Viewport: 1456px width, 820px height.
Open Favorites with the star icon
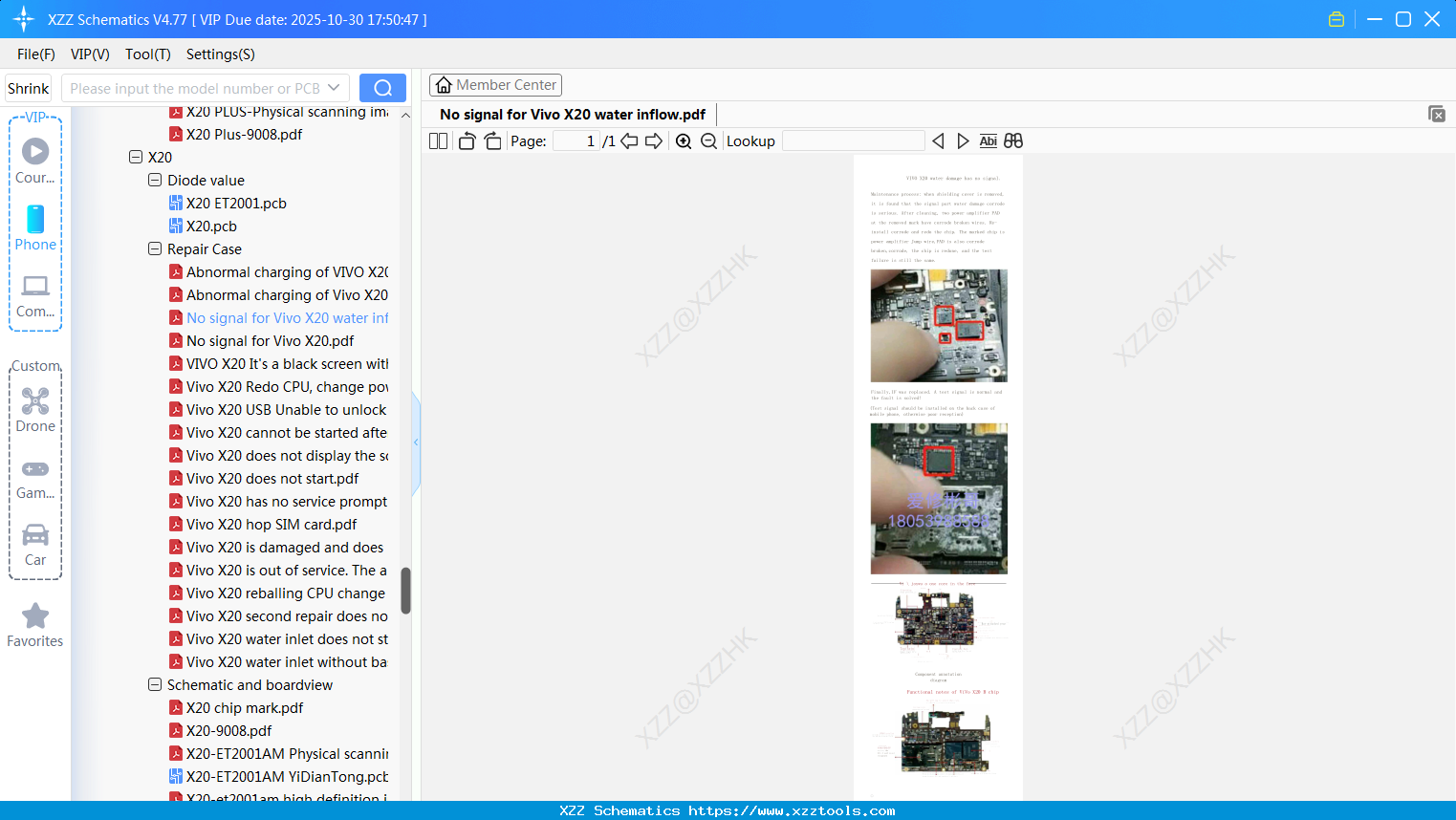pos(35,625)
